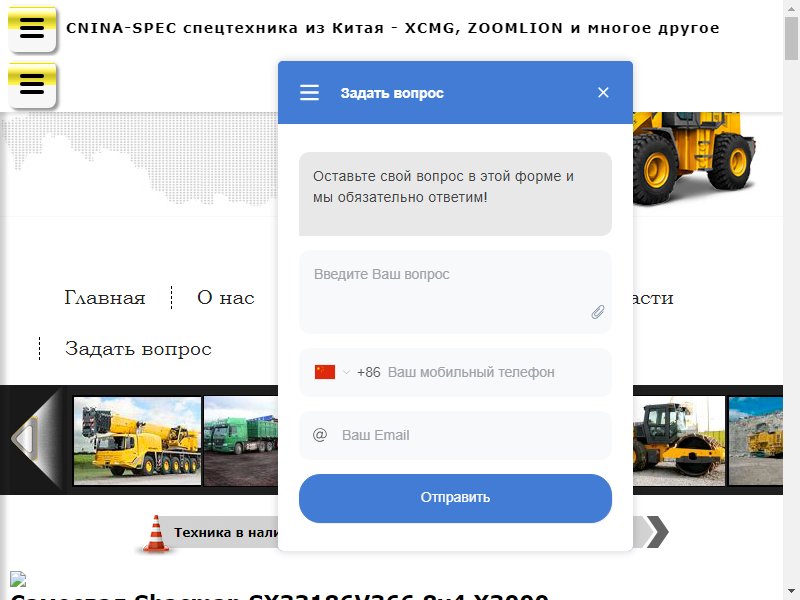800x600 pixels.
Task: Submit the form with Отправить button
Action: [455, 498]
